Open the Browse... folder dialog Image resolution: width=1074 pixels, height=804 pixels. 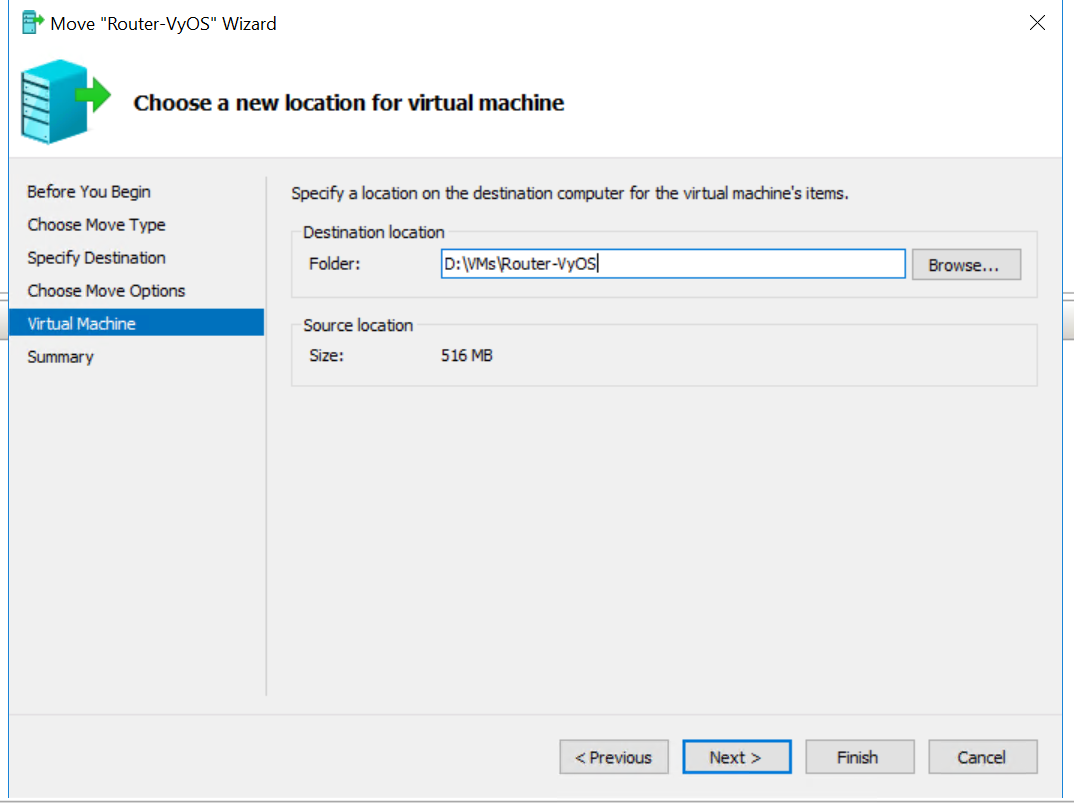966,264
